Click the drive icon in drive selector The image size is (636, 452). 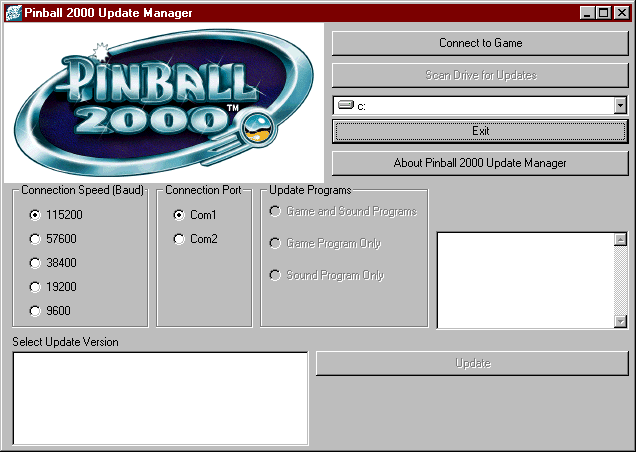coord(345,105)
